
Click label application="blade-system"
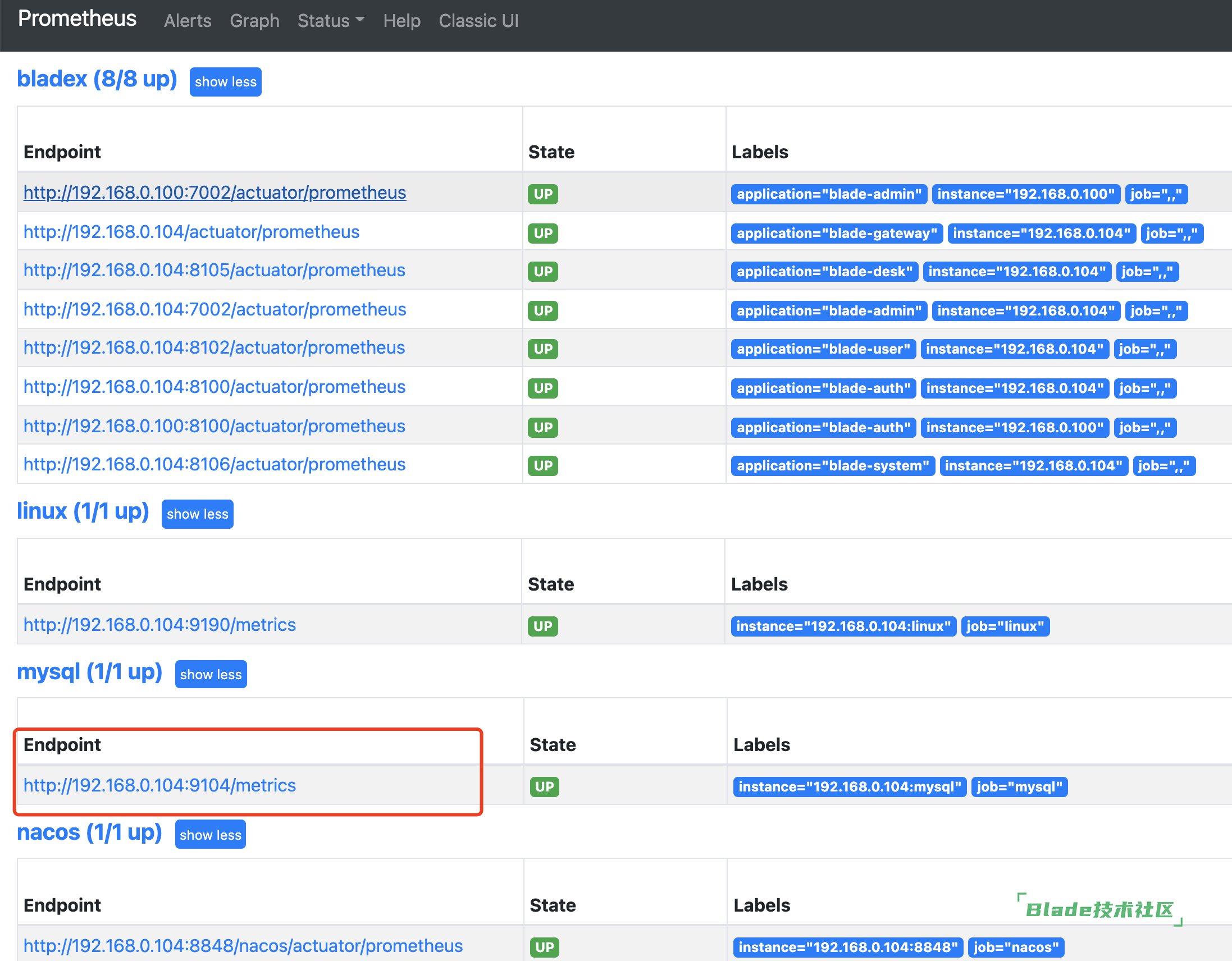[833, 466]
